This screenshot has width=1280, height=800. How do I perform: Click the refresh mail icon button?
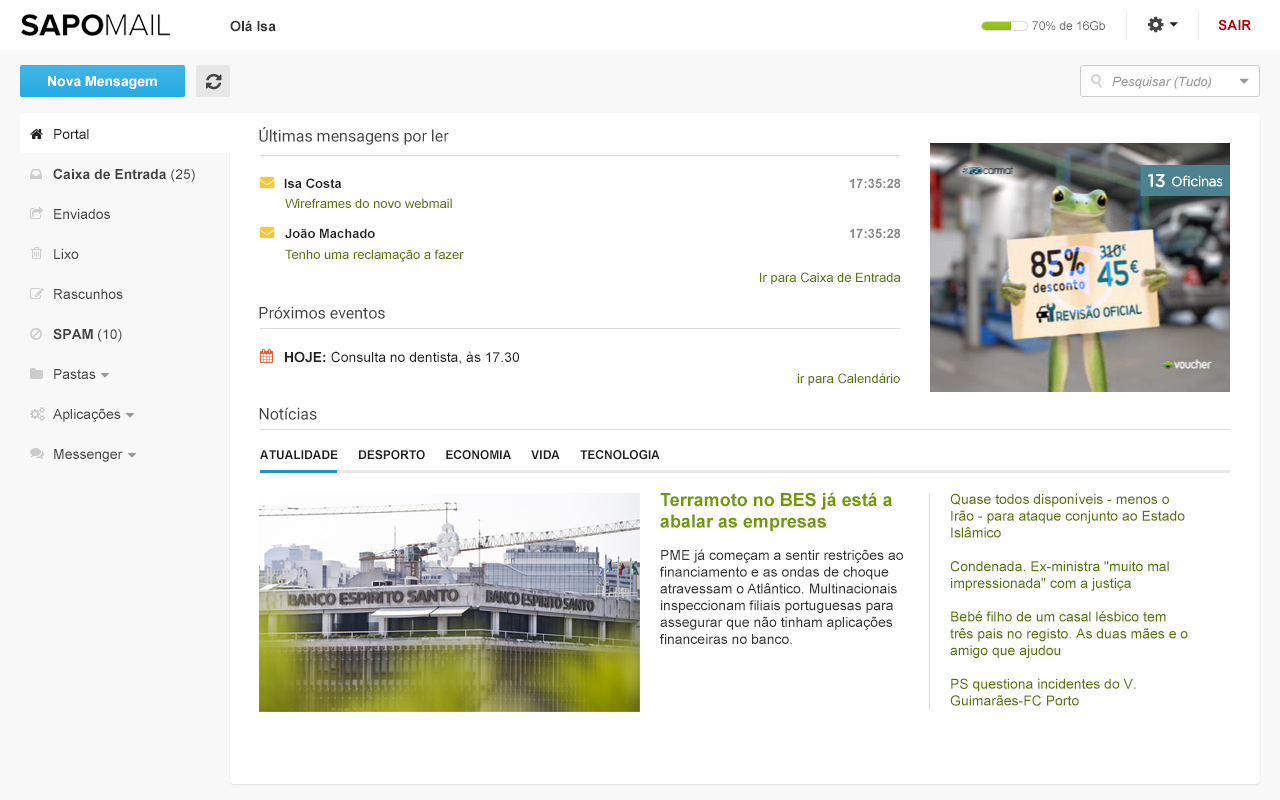213,81
